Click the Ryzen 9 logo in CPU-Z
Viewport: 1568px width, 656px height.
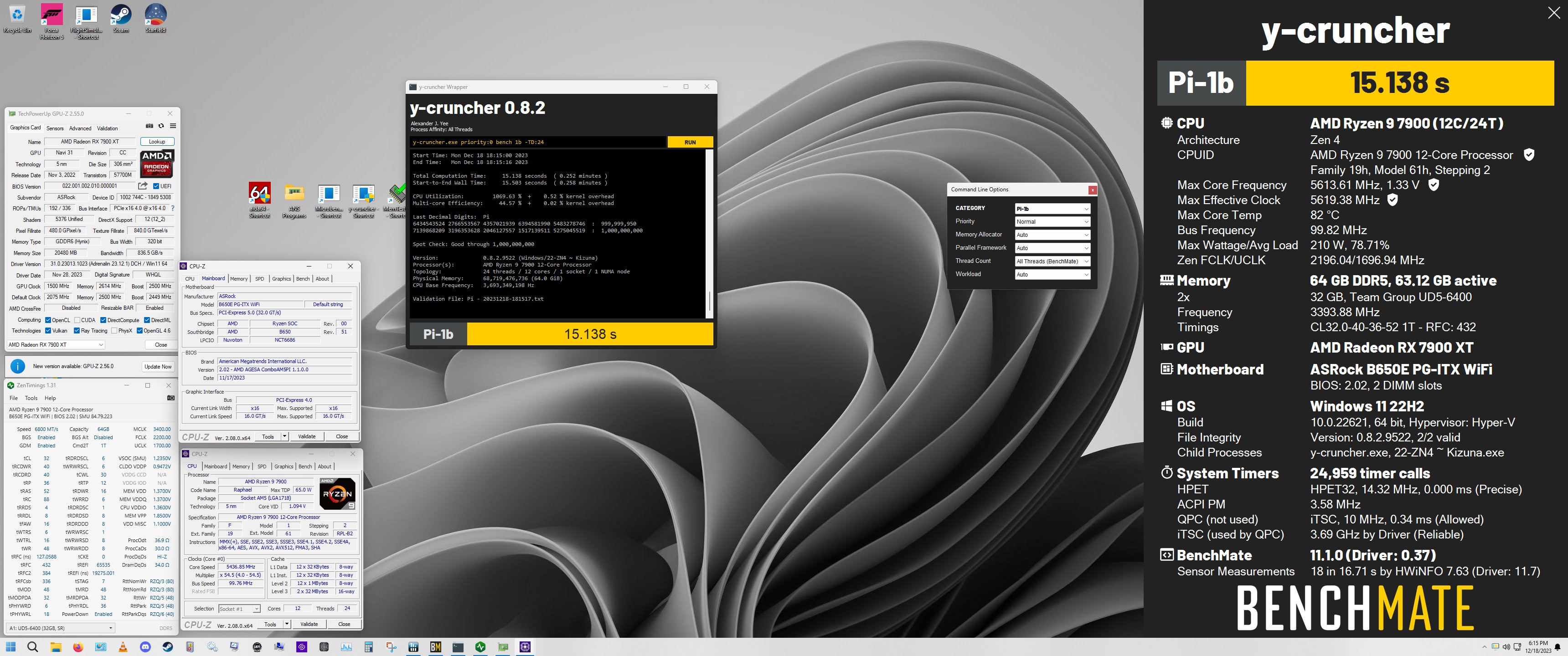[x=337, y=493]
